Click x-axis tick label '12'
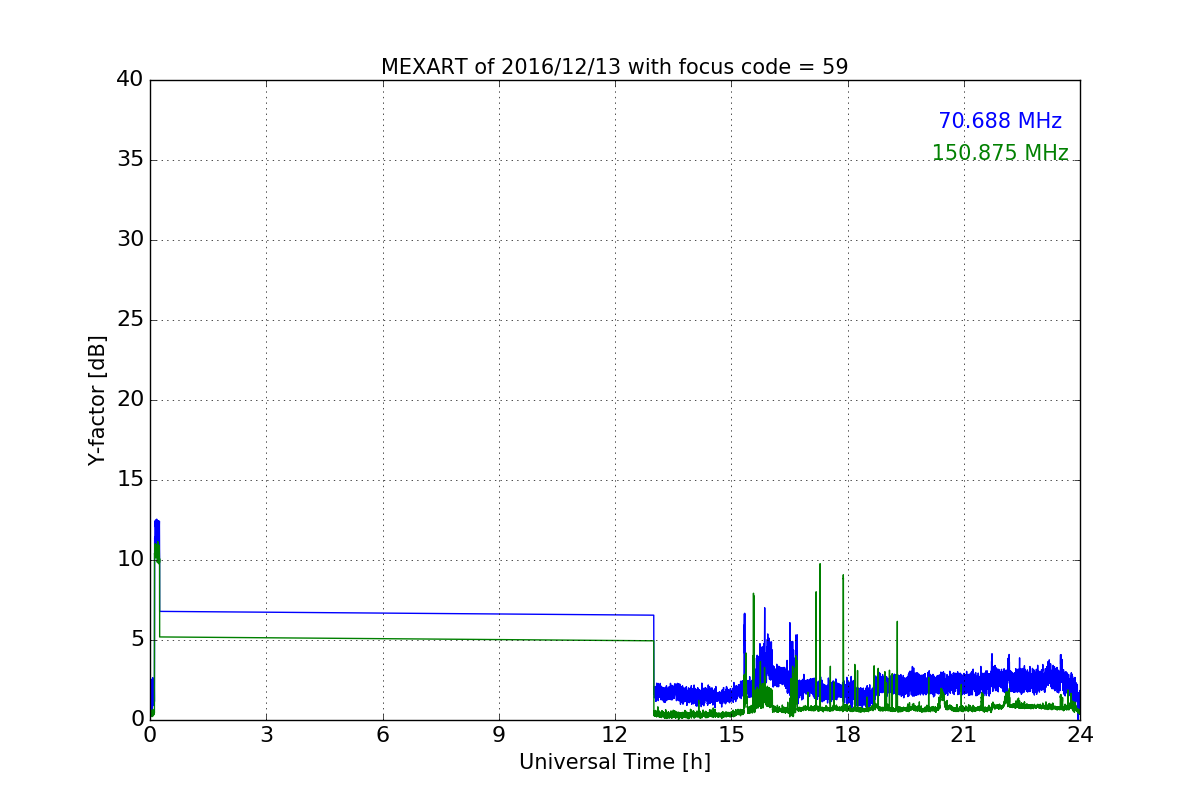 click(615, 735)
